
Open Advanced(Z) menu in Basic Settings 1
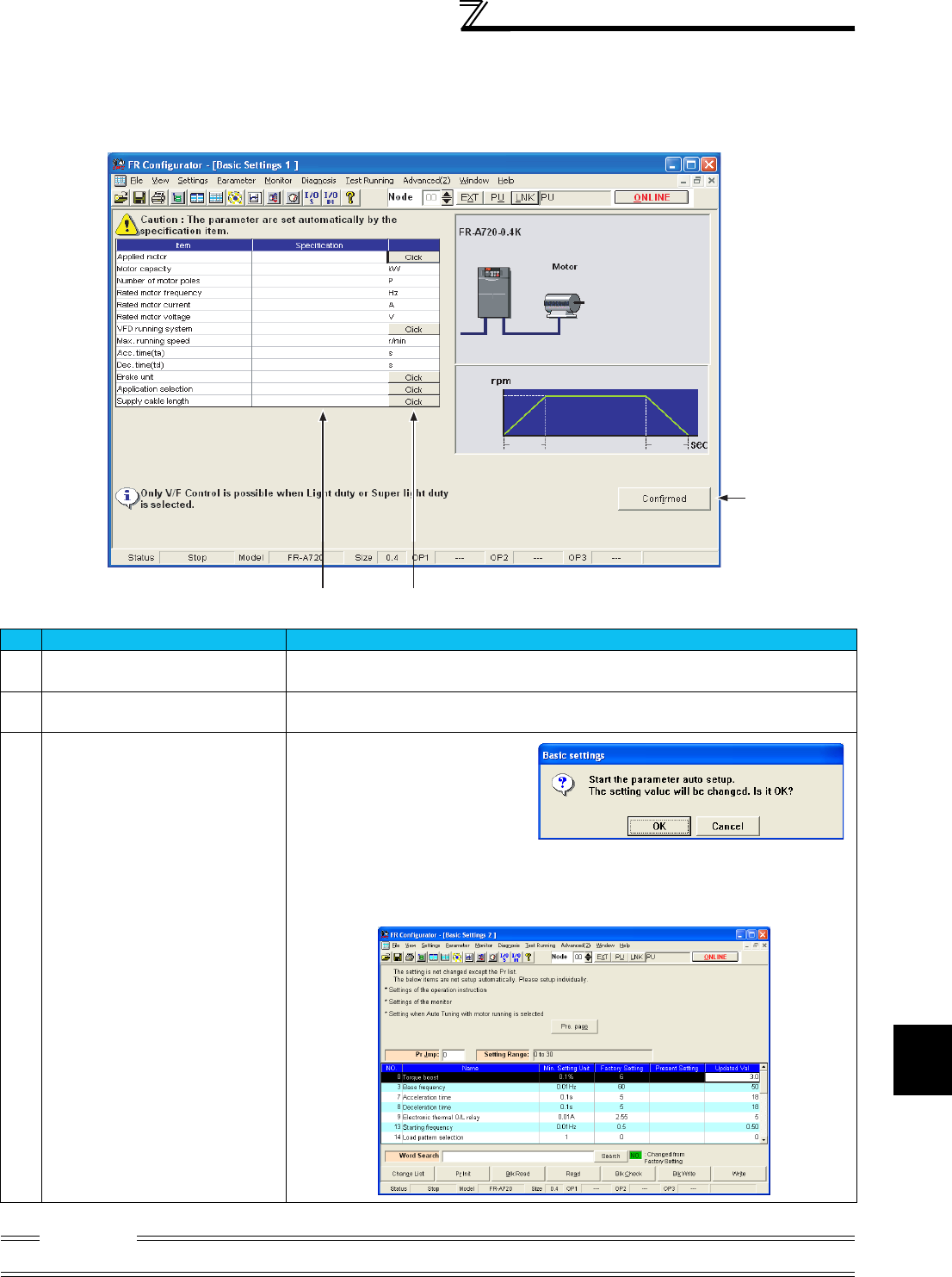pyautogui.click(x=426, y=181)
